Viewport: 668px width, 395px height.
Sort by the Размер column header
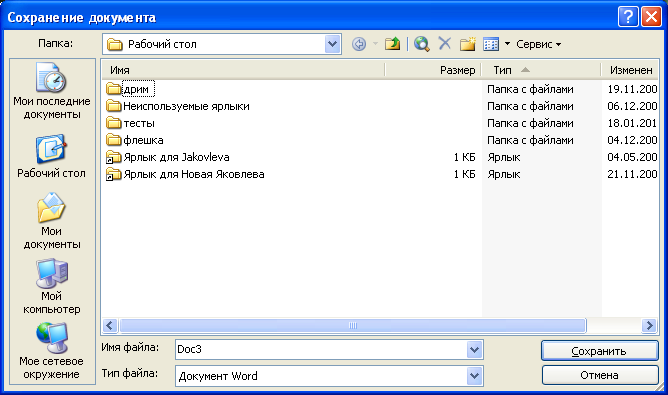[433, 70]
